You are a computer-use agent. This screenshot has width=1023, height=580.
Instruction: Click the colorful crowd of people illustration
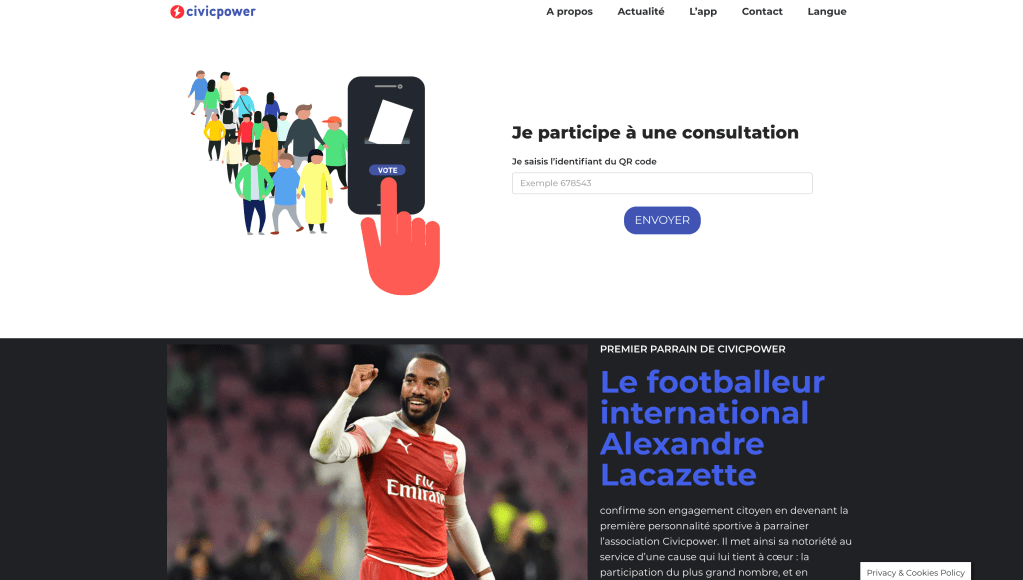pos(269,153)
